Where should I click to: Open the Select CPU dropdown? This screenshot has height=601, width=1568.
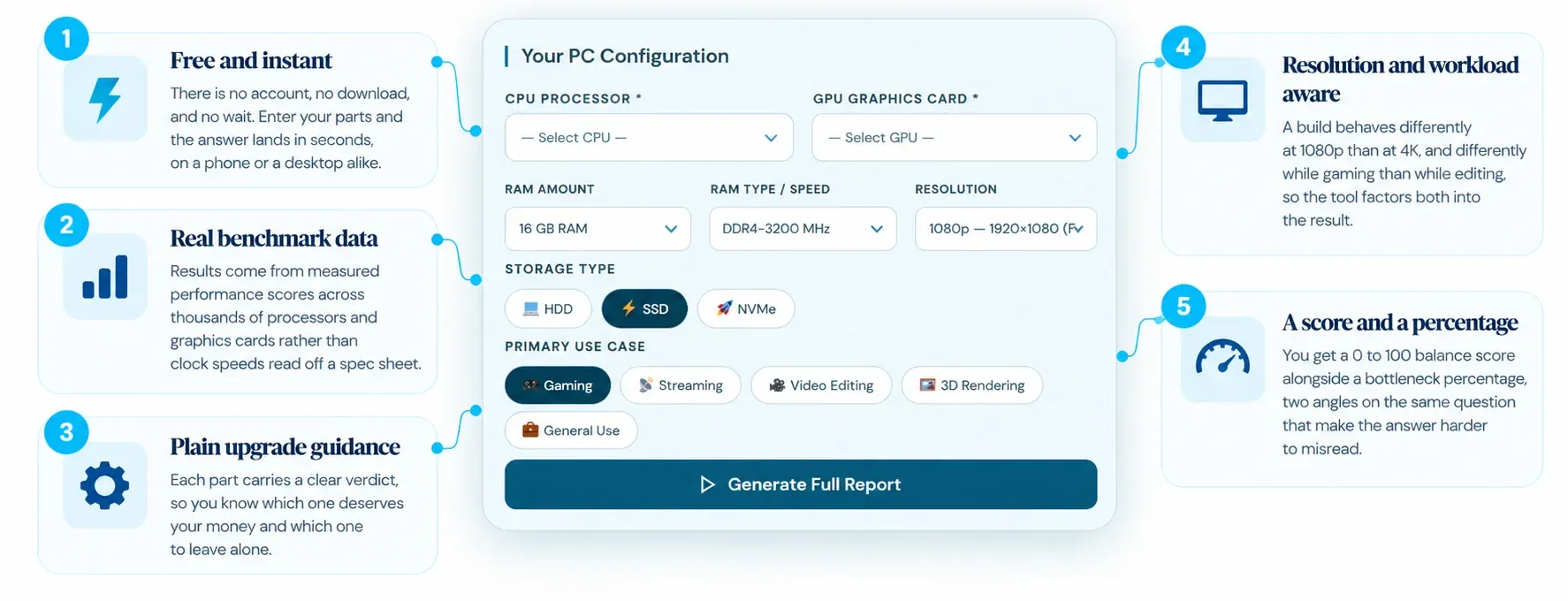coord(649,138)
